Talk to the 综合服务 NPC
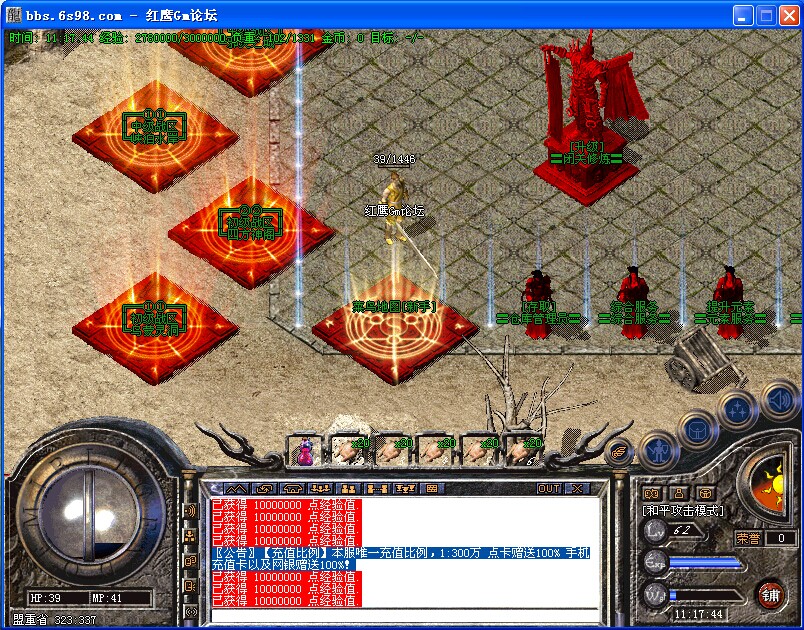Screen dimensions: 804x630 634,303
